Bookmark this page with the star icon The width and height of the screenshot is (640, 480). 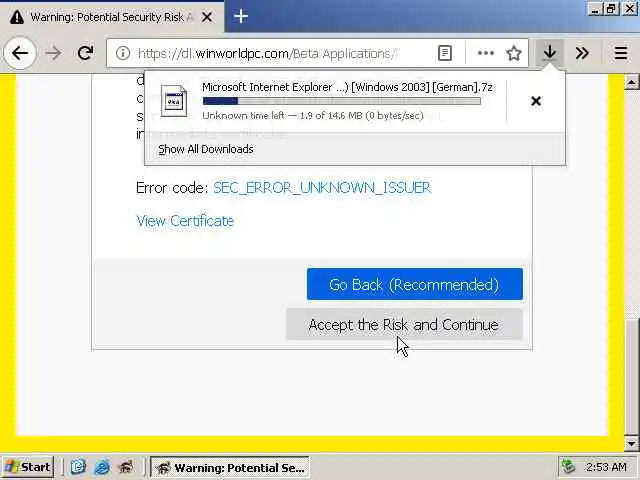click(513, 53)
